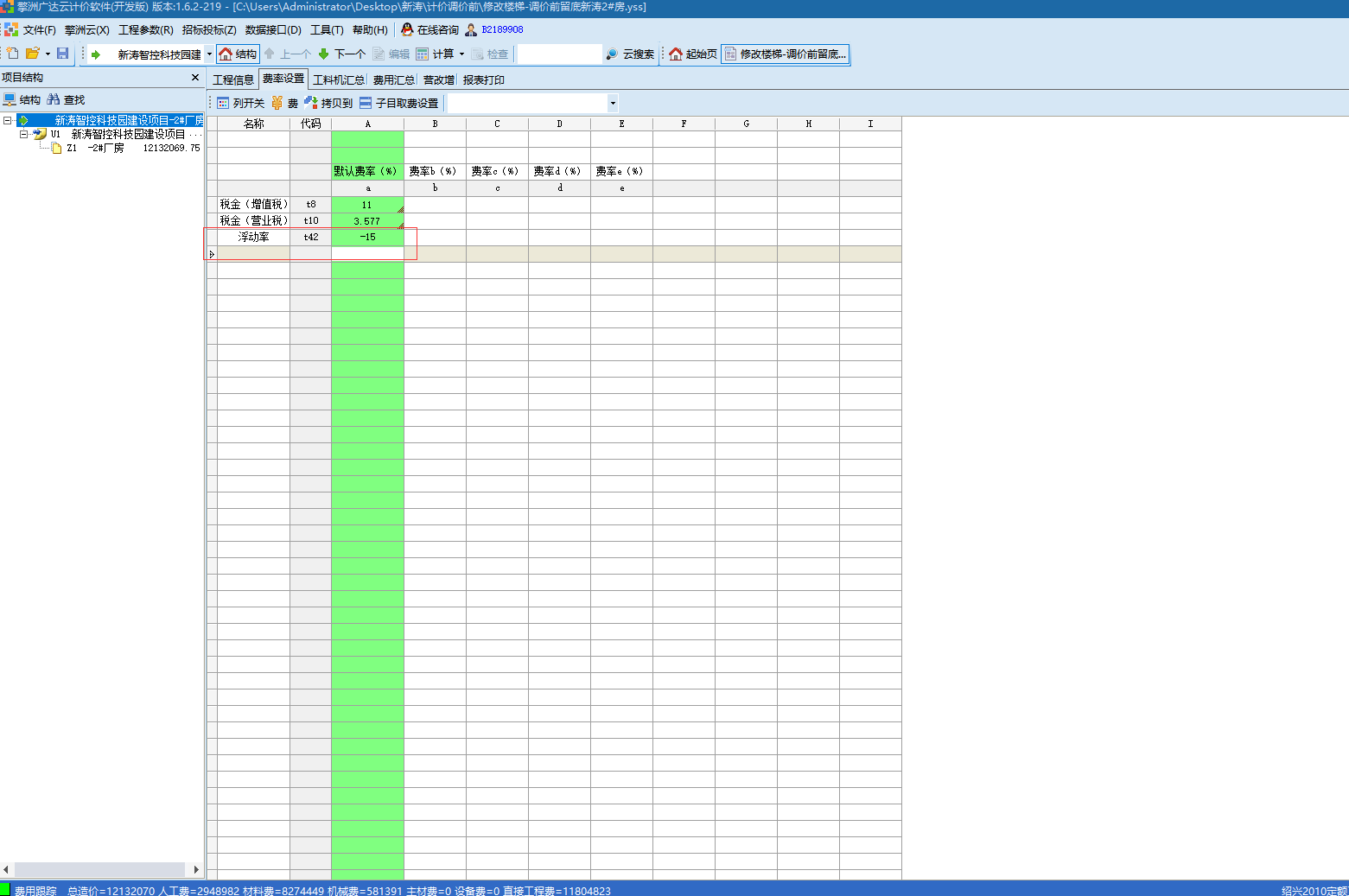Go to the 起始页 start page tab
The height and width of the screenshot is (896, 1349).
click(693, 54)
